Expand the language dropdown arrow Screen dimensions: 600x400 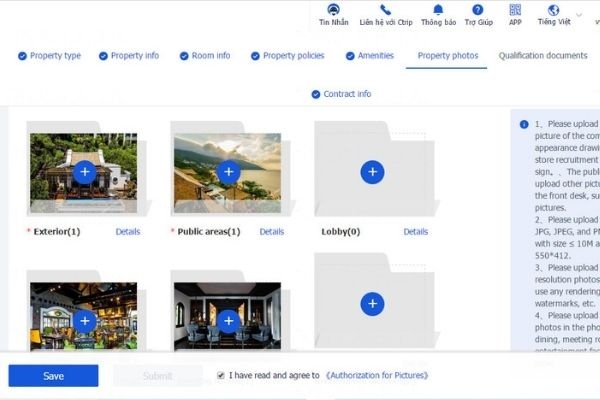pos(579,15)
